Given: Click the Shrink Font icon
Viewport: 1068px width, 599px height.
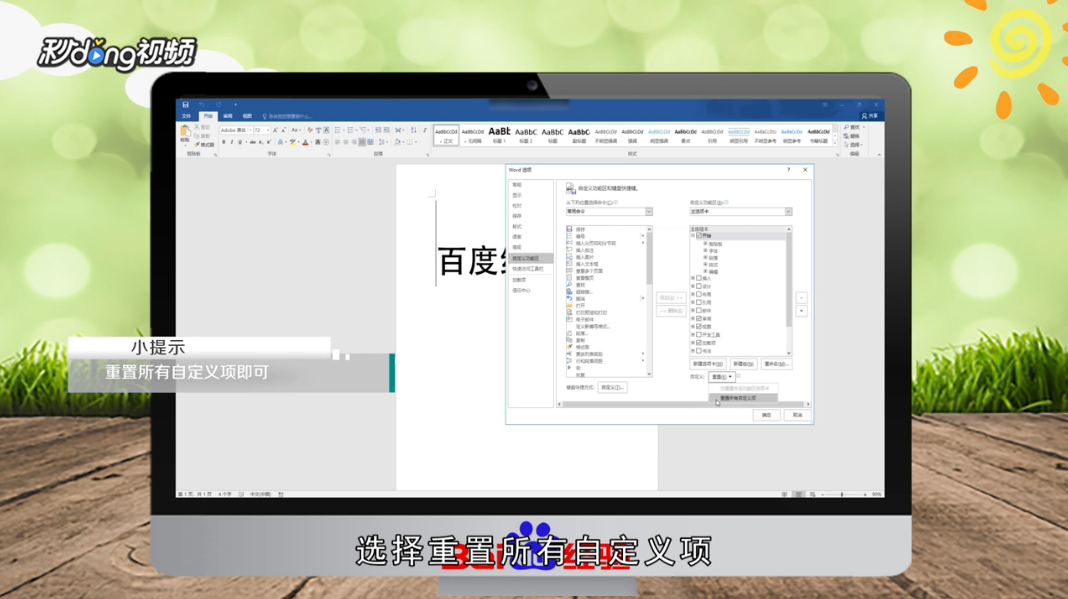Looking at the screenshot, I should (x=283, y=130).
